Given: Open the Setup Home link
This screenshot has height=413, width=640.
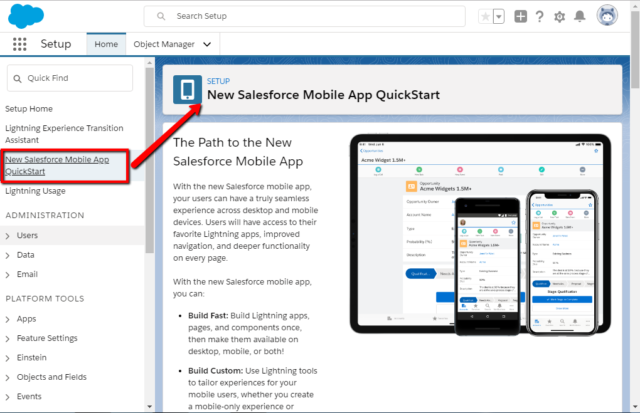Looking at the screenshot, I should tap(29, 108).
